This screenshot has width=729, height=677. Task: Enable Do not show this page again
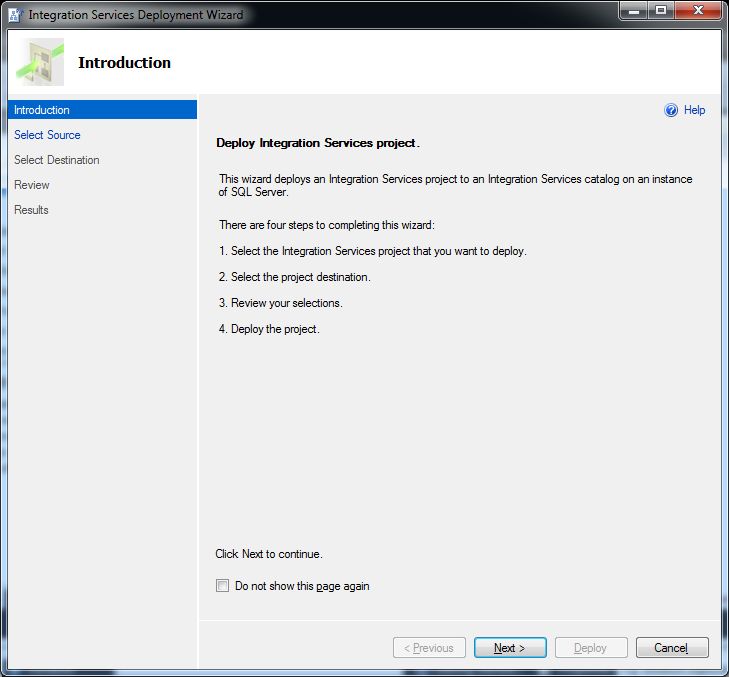coord(222,585)
